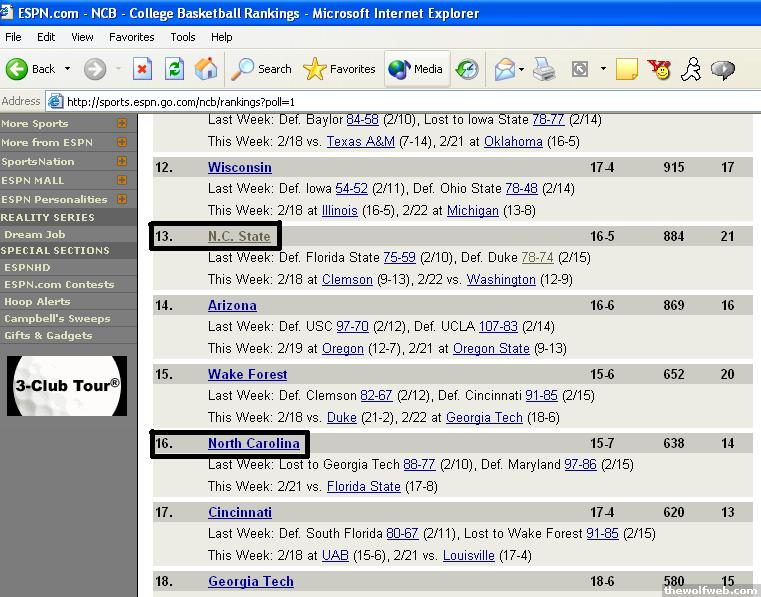This screenshot has height=597, width=761.
Task: Expand the SportsNation plus icon
Action: point(122,161)
